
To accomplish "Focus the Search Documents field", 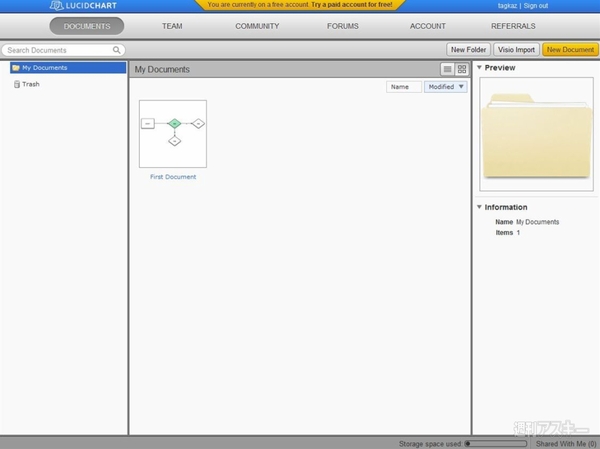I will [63, 50].
